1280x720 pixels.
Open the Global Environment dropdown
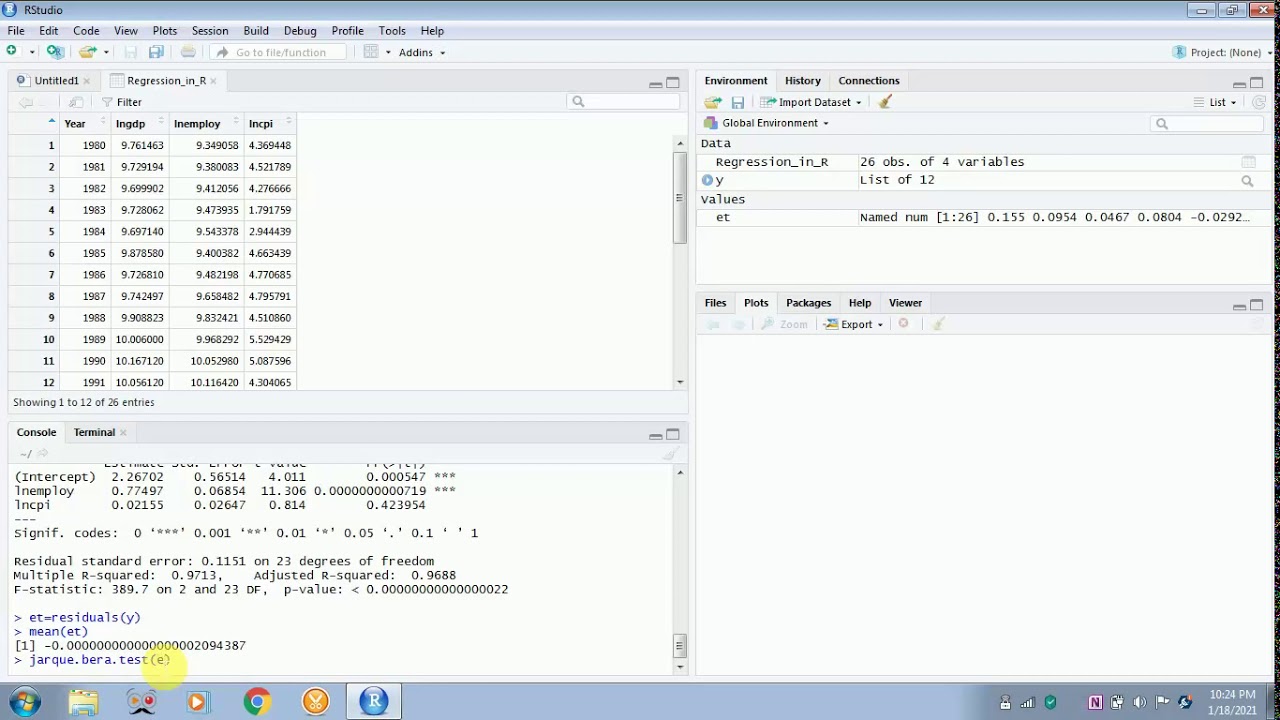tap(767, 123)
